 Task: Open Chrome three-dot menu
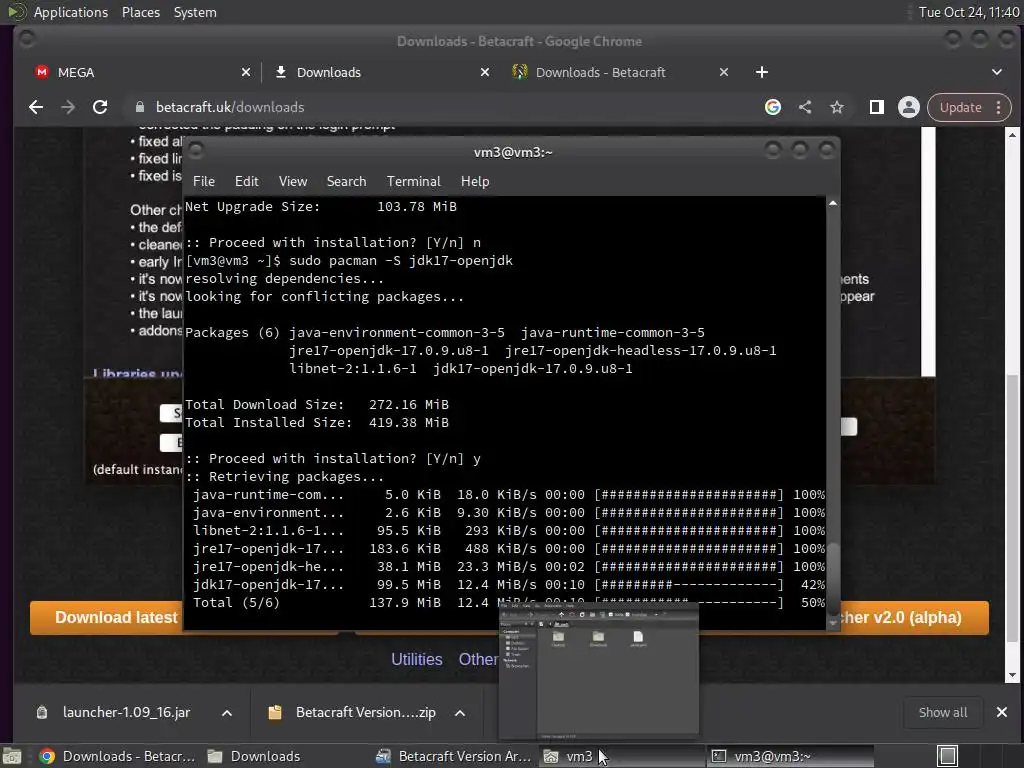tap(999, 107)
